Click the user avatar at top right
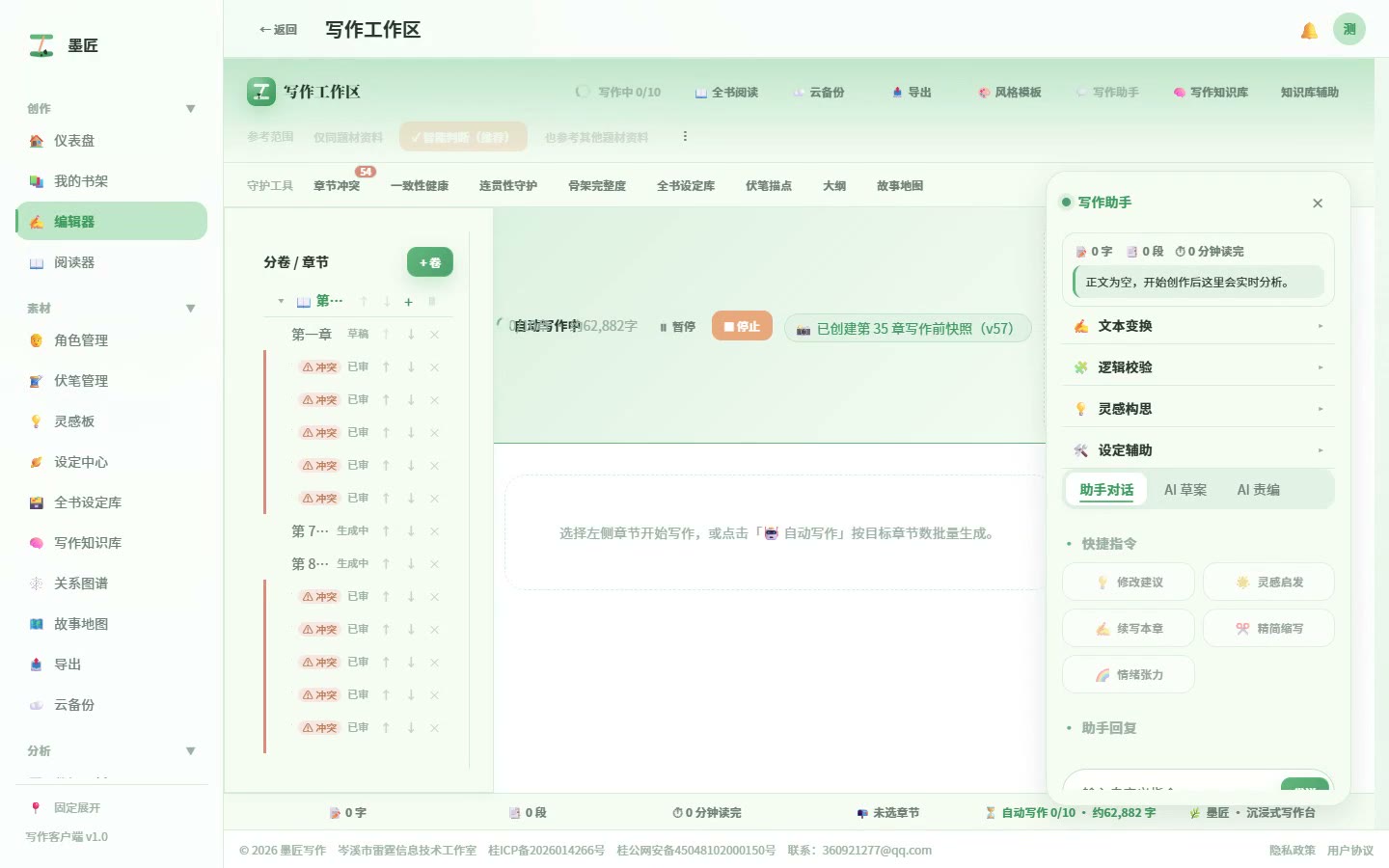Screen dimensions: 1389x868 click(1349, 29)
